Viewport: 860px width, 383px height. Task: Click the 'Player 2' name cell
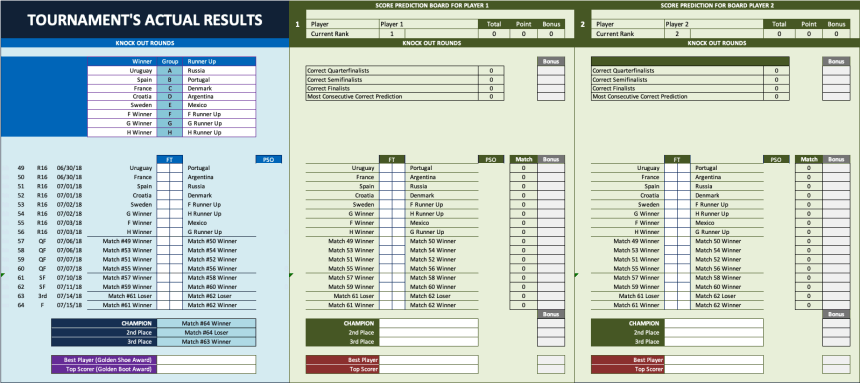[x=713, y=24]
